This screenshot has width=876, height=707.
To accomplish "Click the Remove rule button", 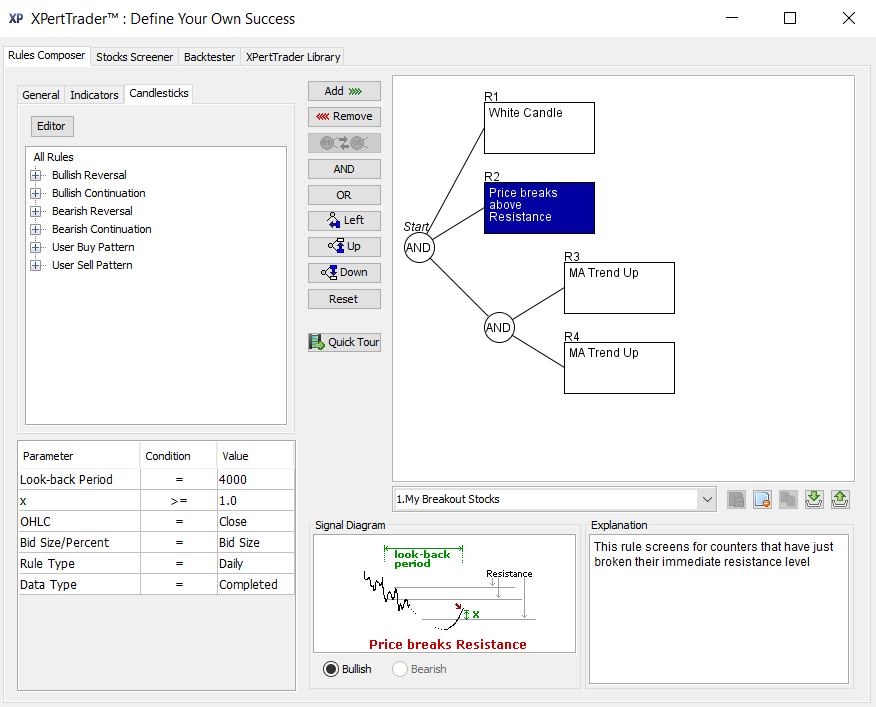I will pos(344,117).
